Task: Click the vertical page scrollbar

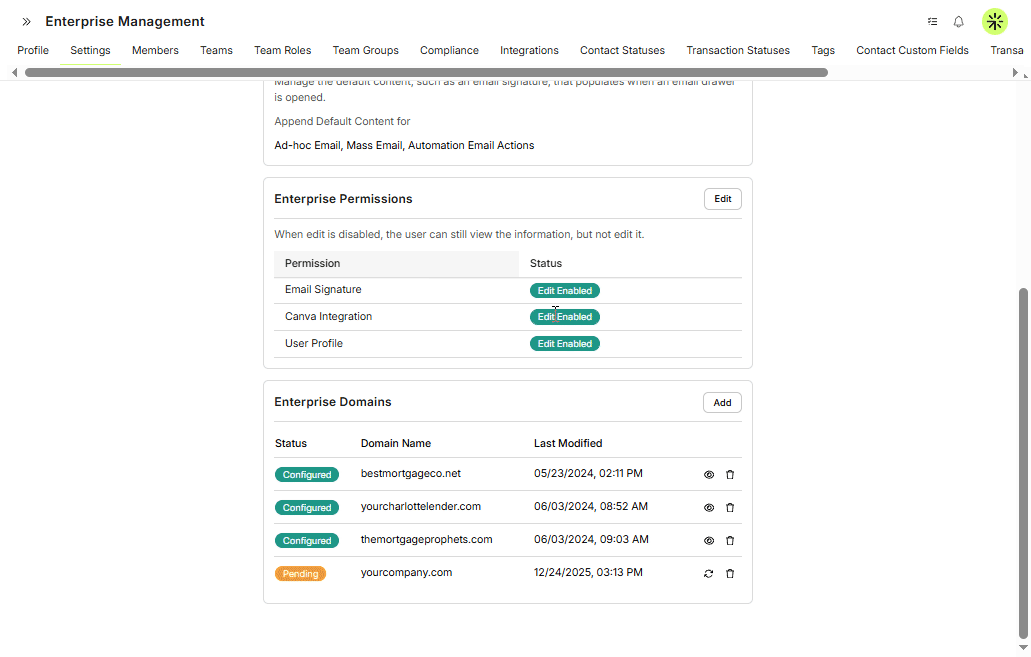Action: (x=1023, y=460)
